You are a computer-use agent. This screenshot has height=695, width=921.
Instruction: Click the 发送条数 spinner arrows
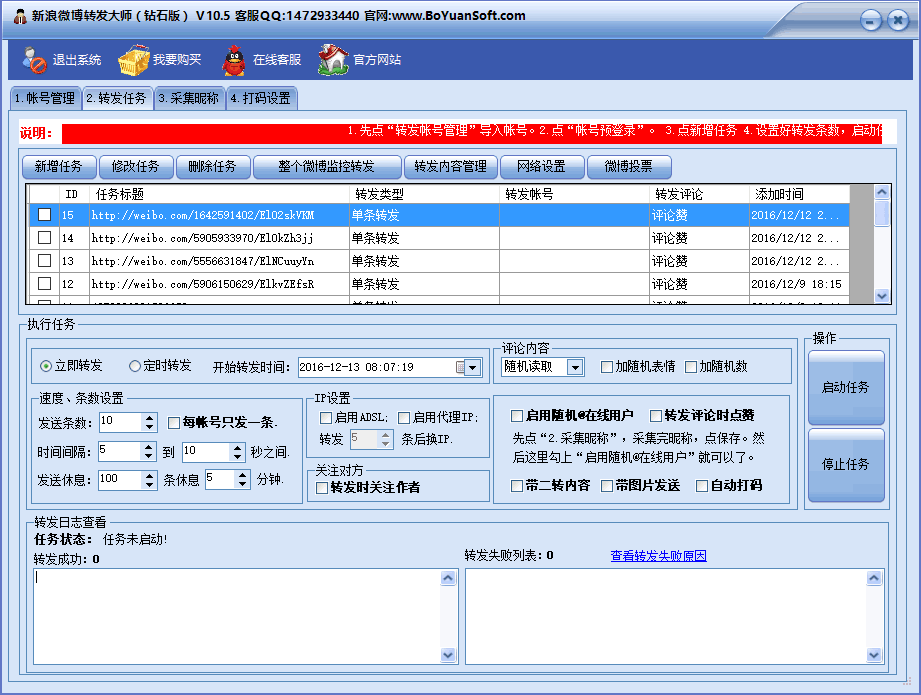tap(150, 422)
